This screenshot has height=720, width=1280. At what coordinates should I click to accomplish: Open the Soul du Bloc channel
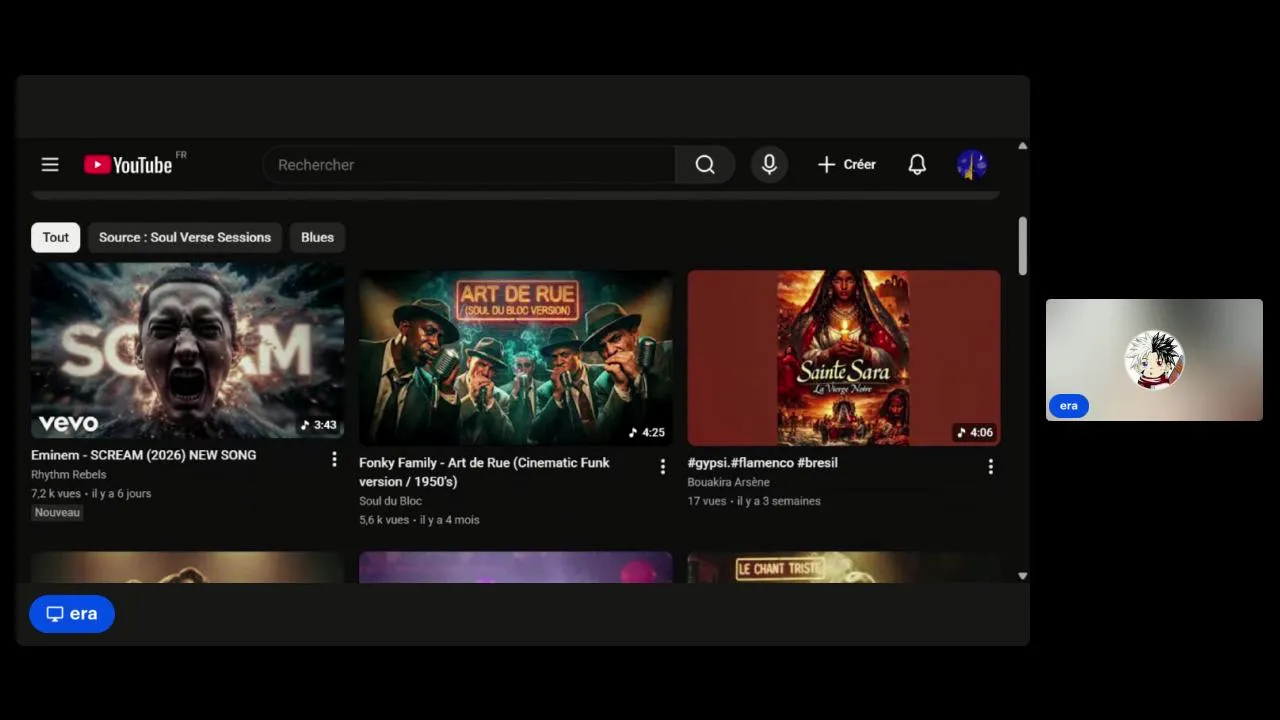(x=391, y=501)
